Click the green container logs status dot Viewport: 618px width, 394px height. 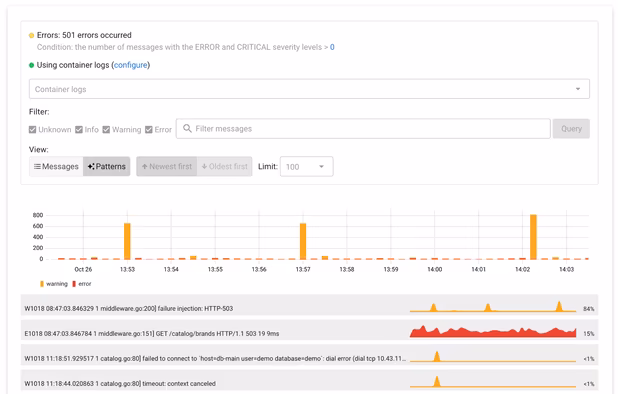32,65
